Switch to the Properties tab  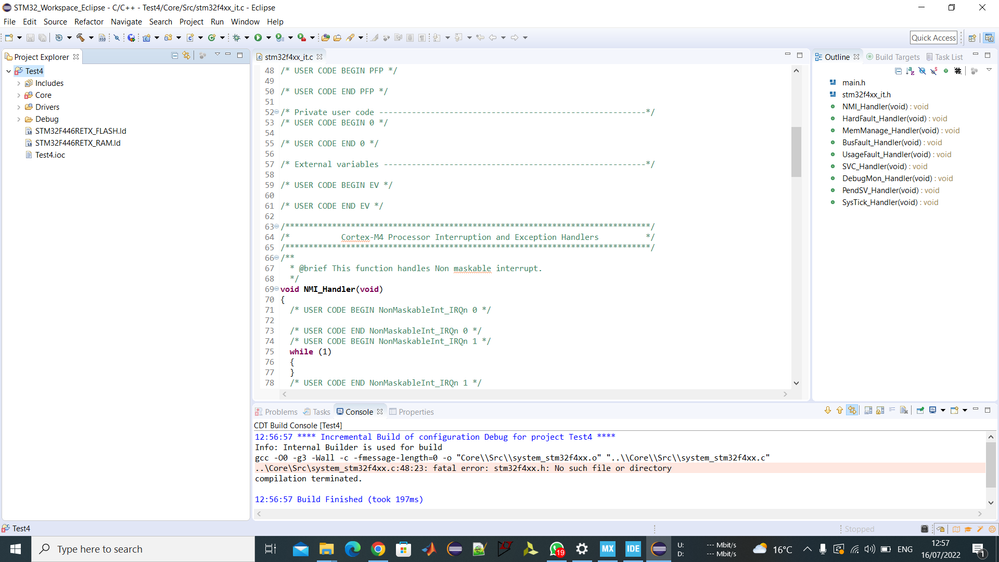point(412,412)
